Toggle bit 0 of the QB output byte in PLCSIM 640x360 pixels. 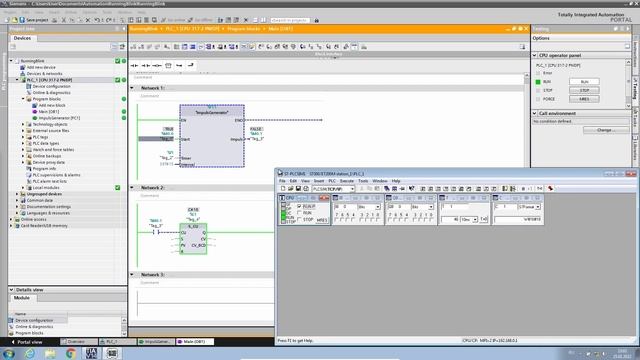click(x=431, y=220)
